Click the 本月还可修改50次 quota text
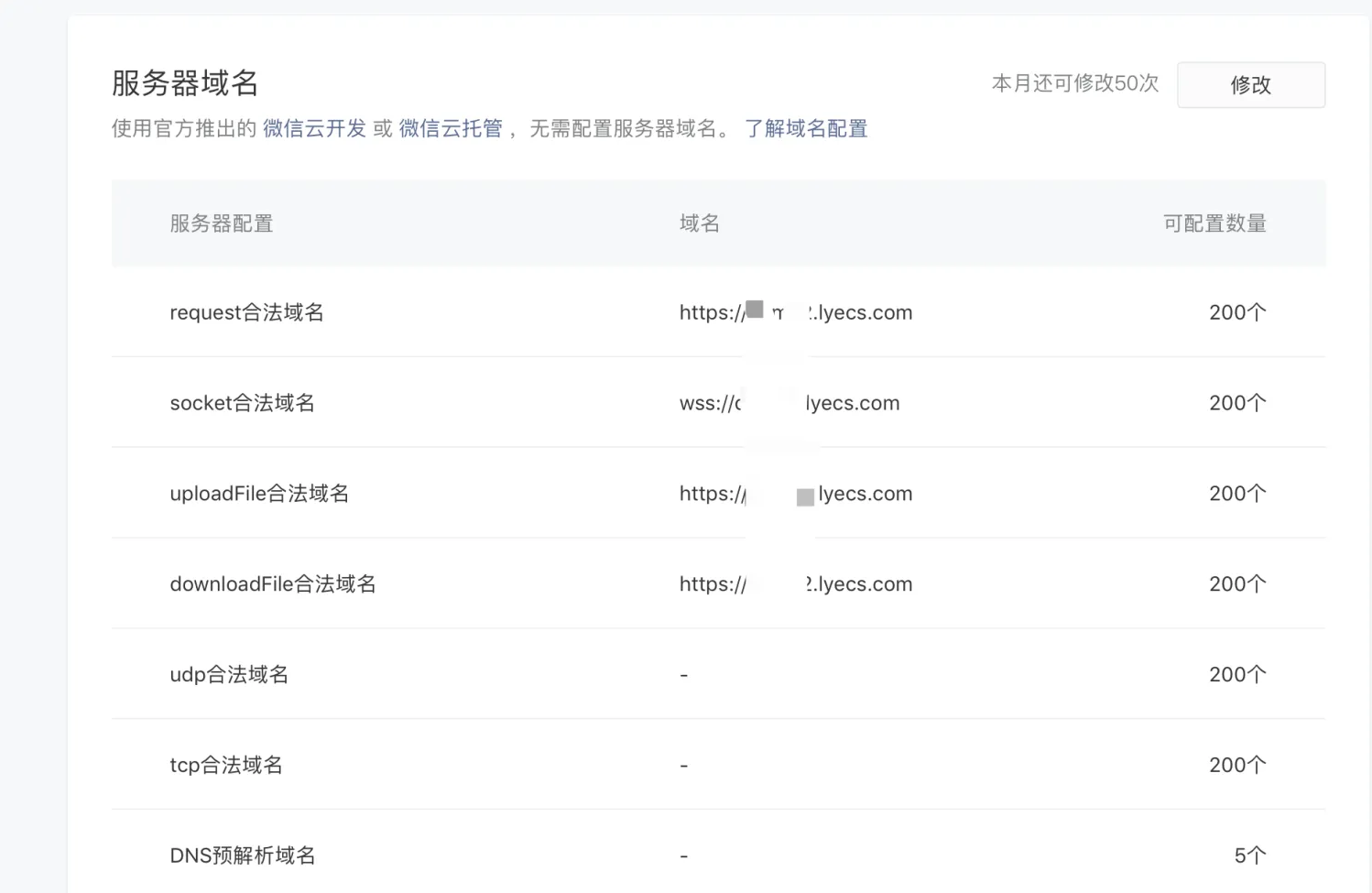The width and height of the screenshot is (1372, 893). click(x=1074, y=83)
